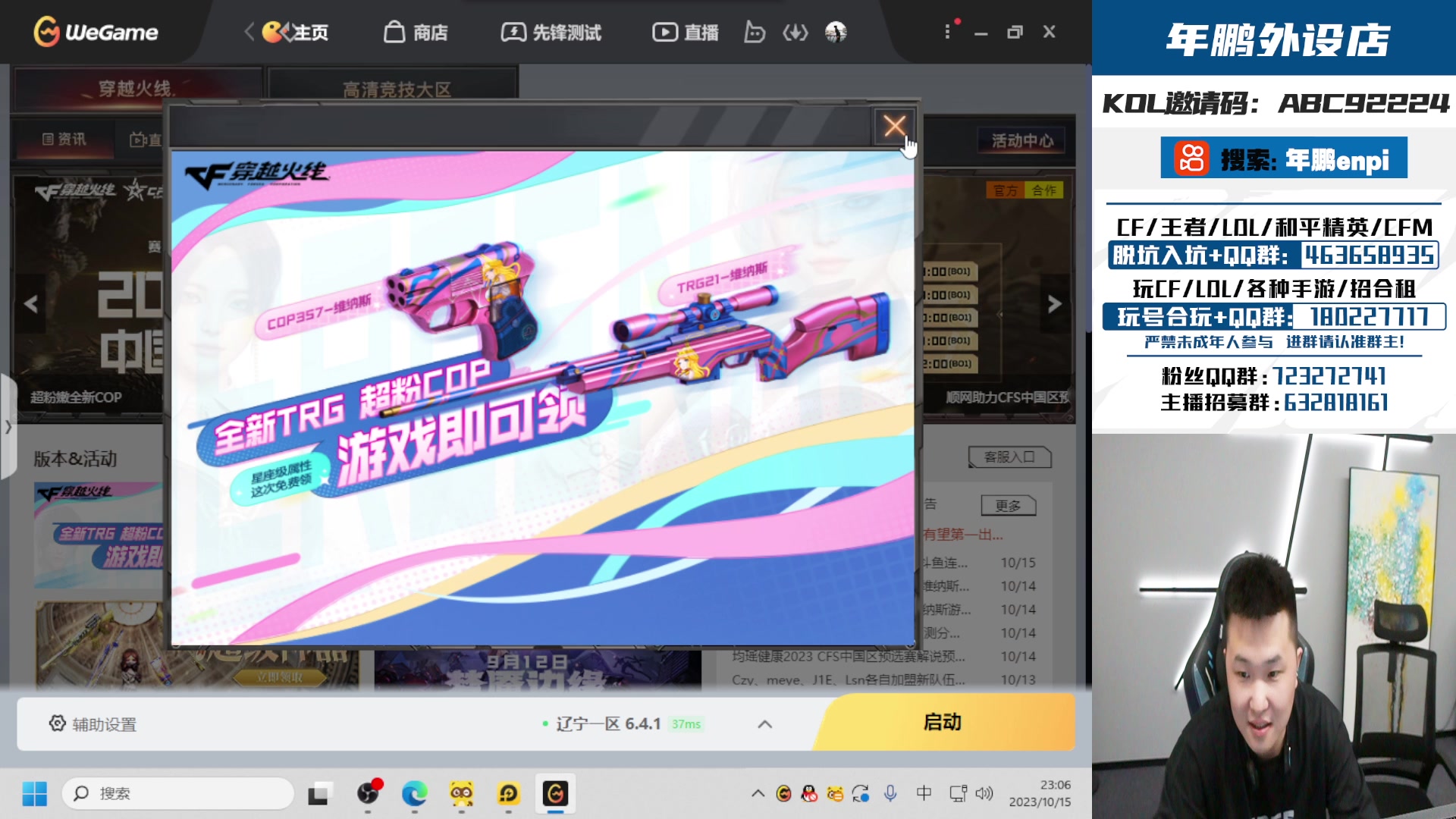Click the 合作 label on banner
This screenshot has height=819, width=1456.
pyautogui.click(x=1044, y=190)
